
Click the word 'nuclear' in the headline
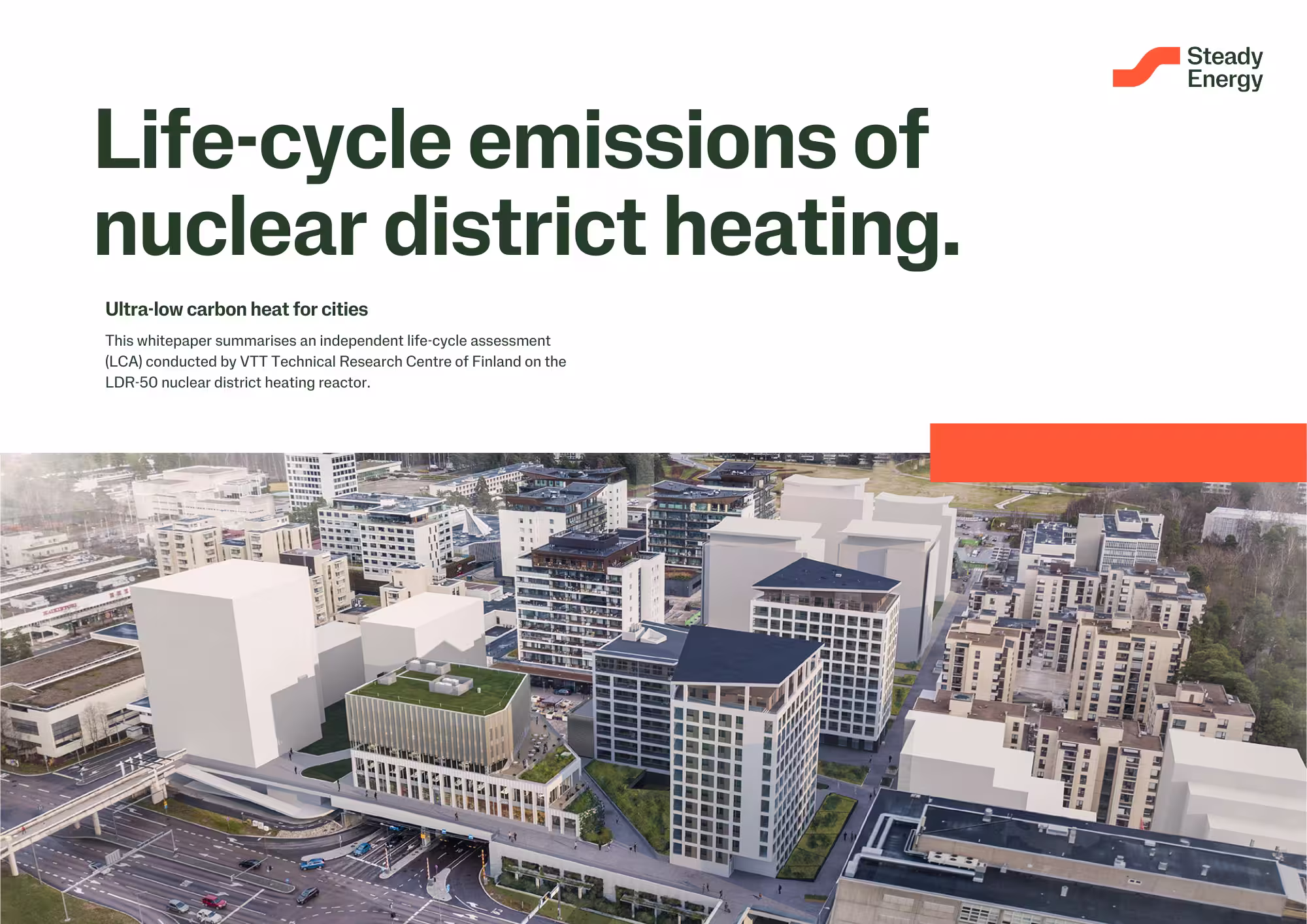[x=230, y=227]
